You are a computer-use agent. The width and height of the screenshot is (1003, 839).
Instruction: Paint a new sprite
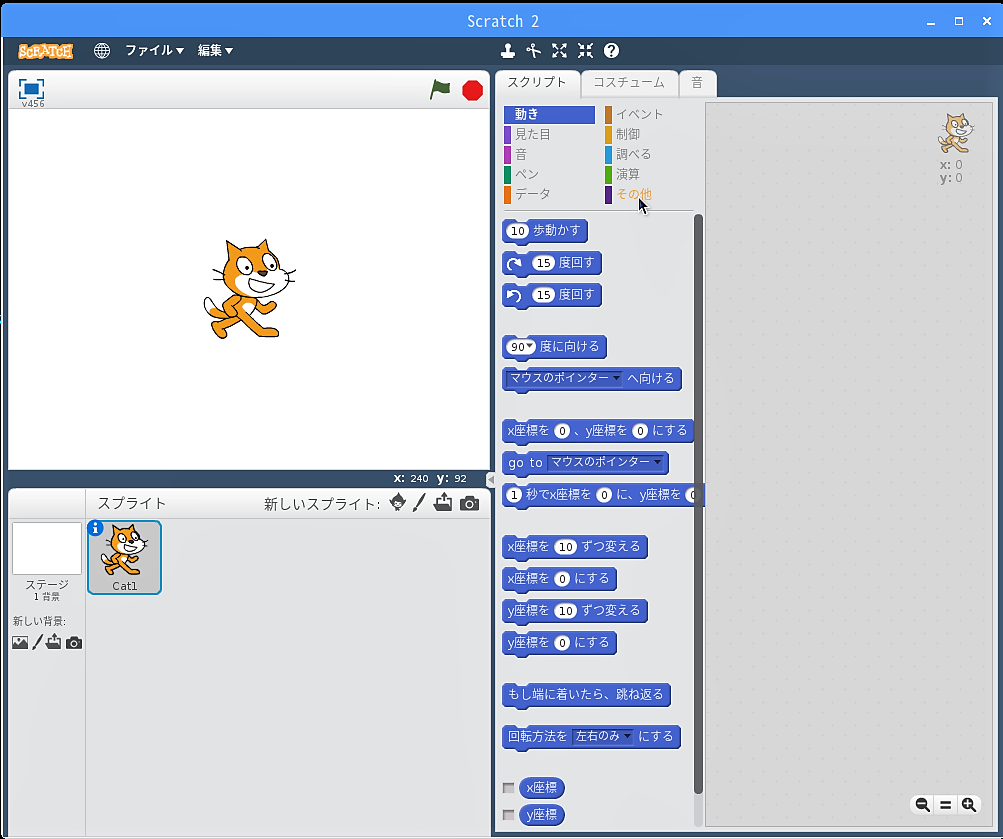point(419,503)
